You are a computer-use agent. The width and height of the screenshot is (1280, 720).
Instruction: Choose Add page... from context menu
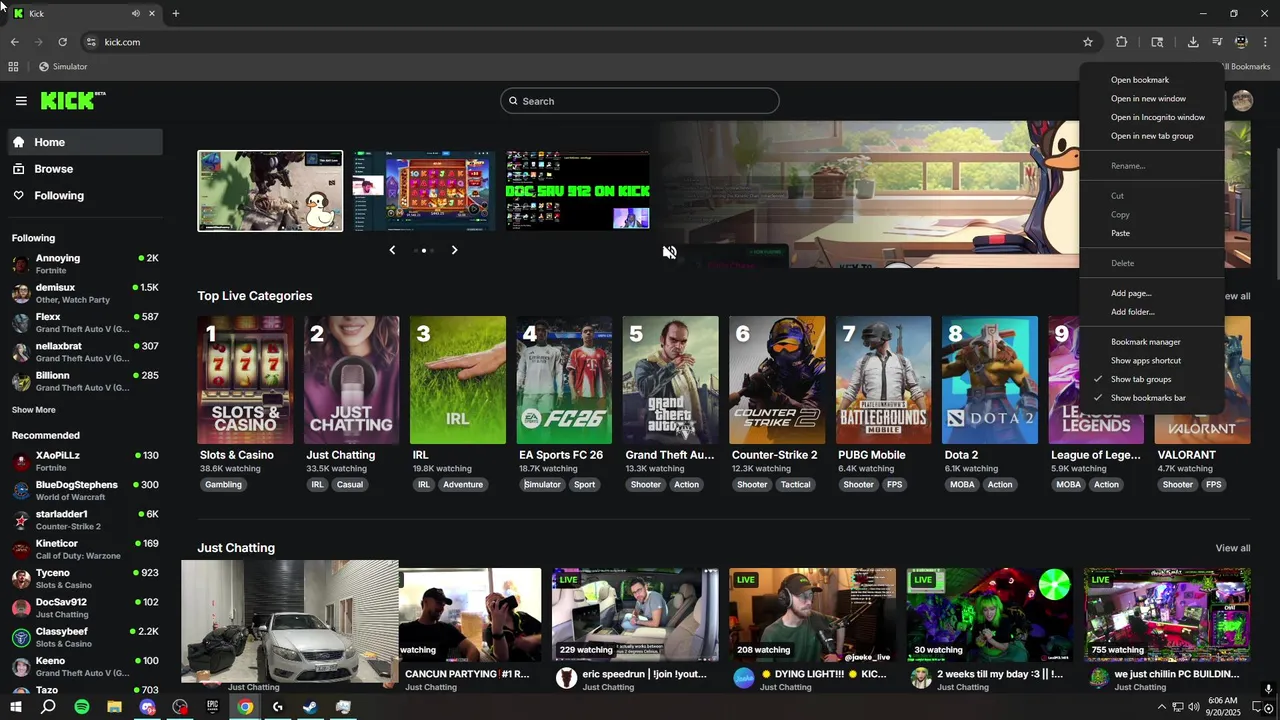1152,293
